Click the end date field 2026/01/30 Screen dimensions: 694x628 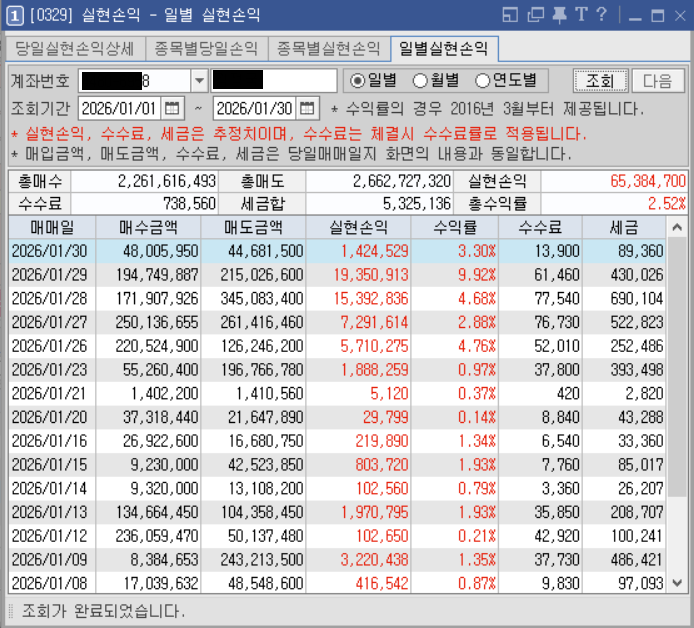click(x=254, y=108)
